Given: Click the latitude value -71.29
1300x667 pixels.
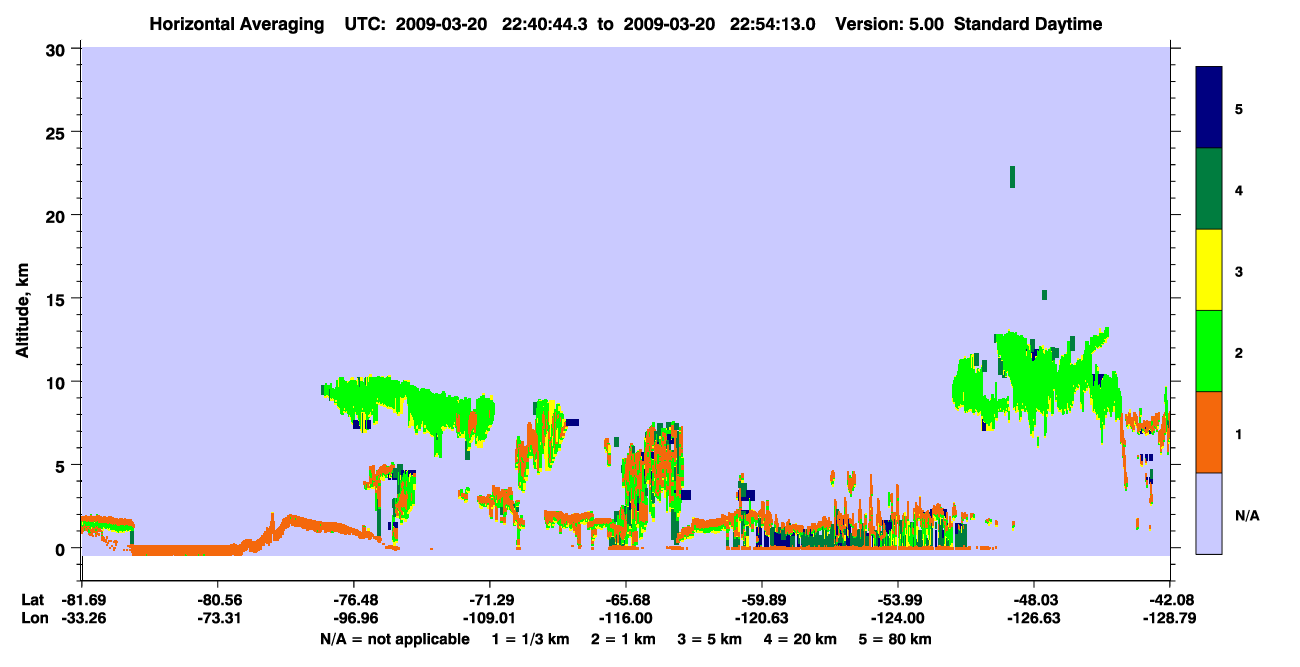Looking at the screenshot, I should 489,600.
